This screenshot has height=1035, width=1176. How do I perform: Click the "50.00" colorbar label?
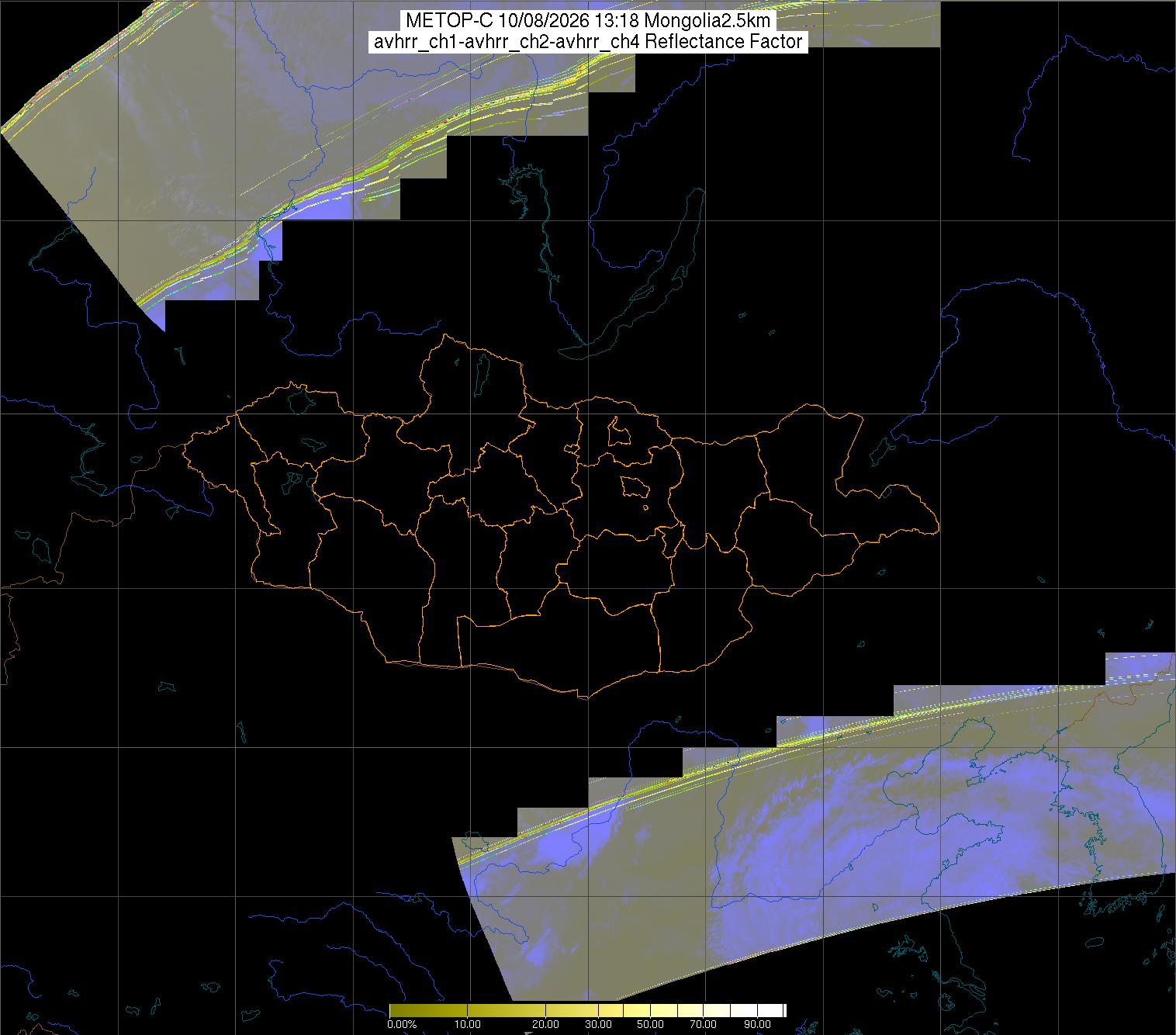coord(651,1024)
